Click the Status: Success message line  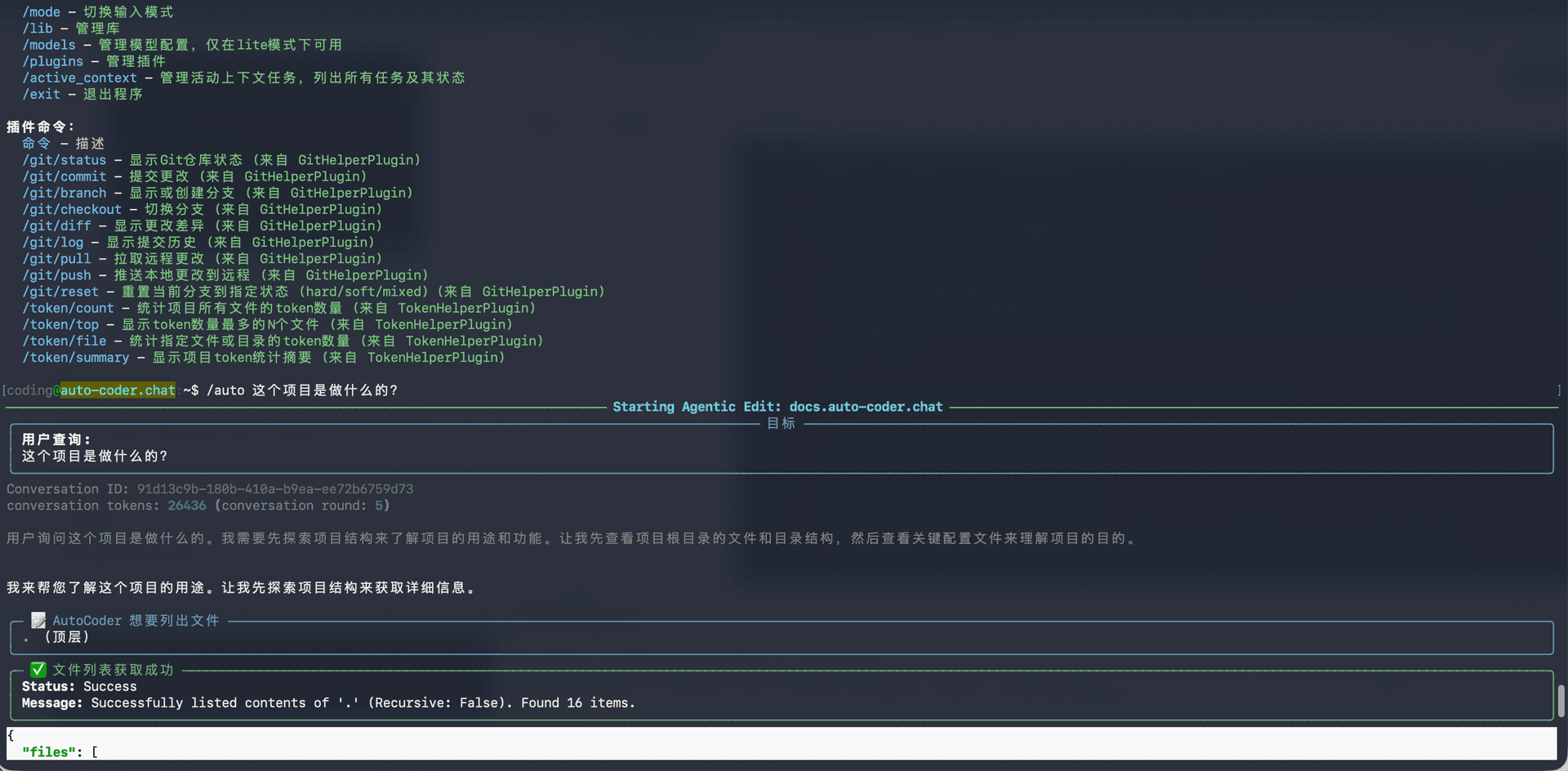[x=79, y=686]
